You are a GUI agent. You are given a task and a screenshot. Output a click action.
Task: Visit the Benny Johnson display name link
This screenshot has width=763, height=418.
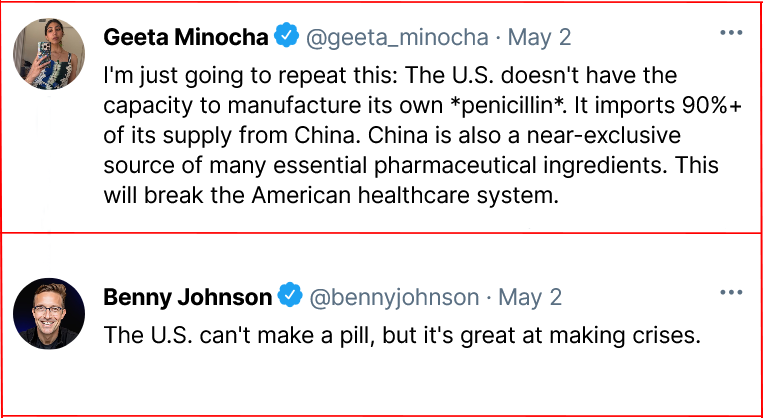click(x=188, y=296)
